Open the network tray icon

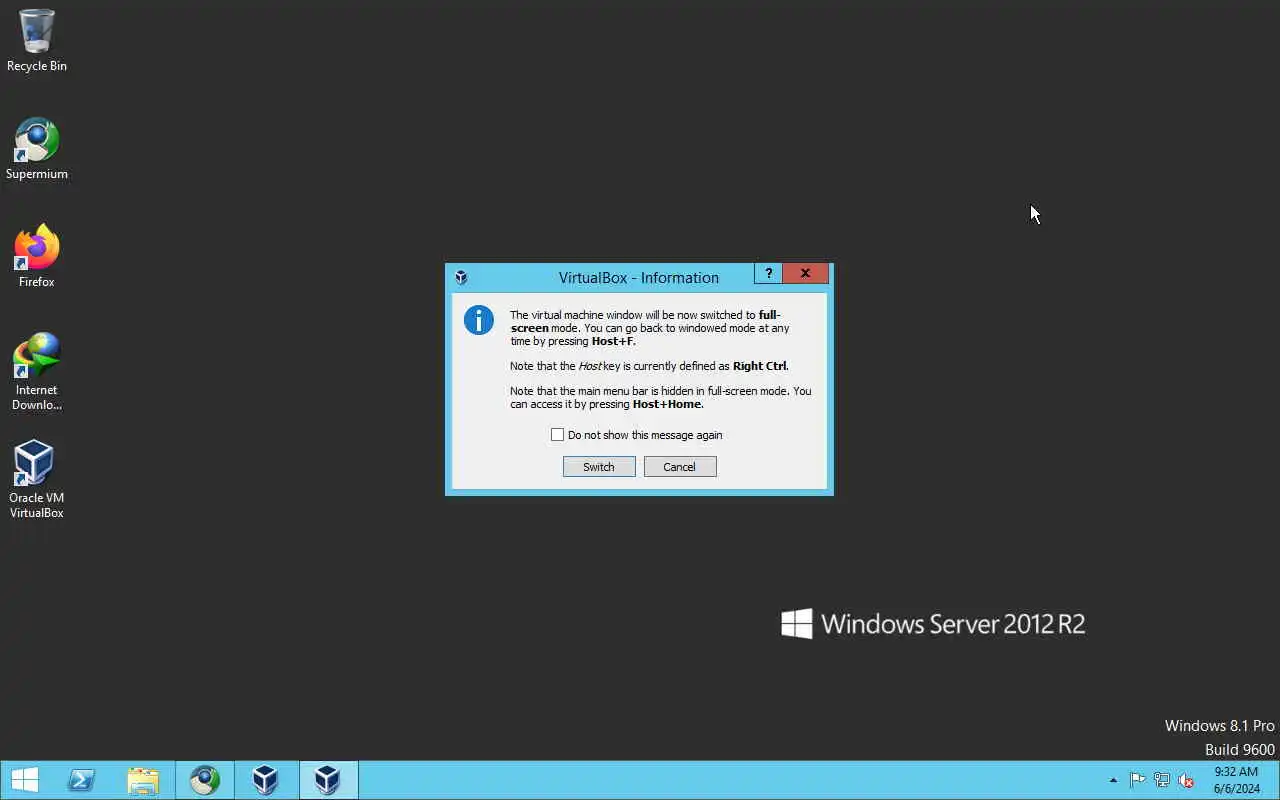tap(1162, 780)
